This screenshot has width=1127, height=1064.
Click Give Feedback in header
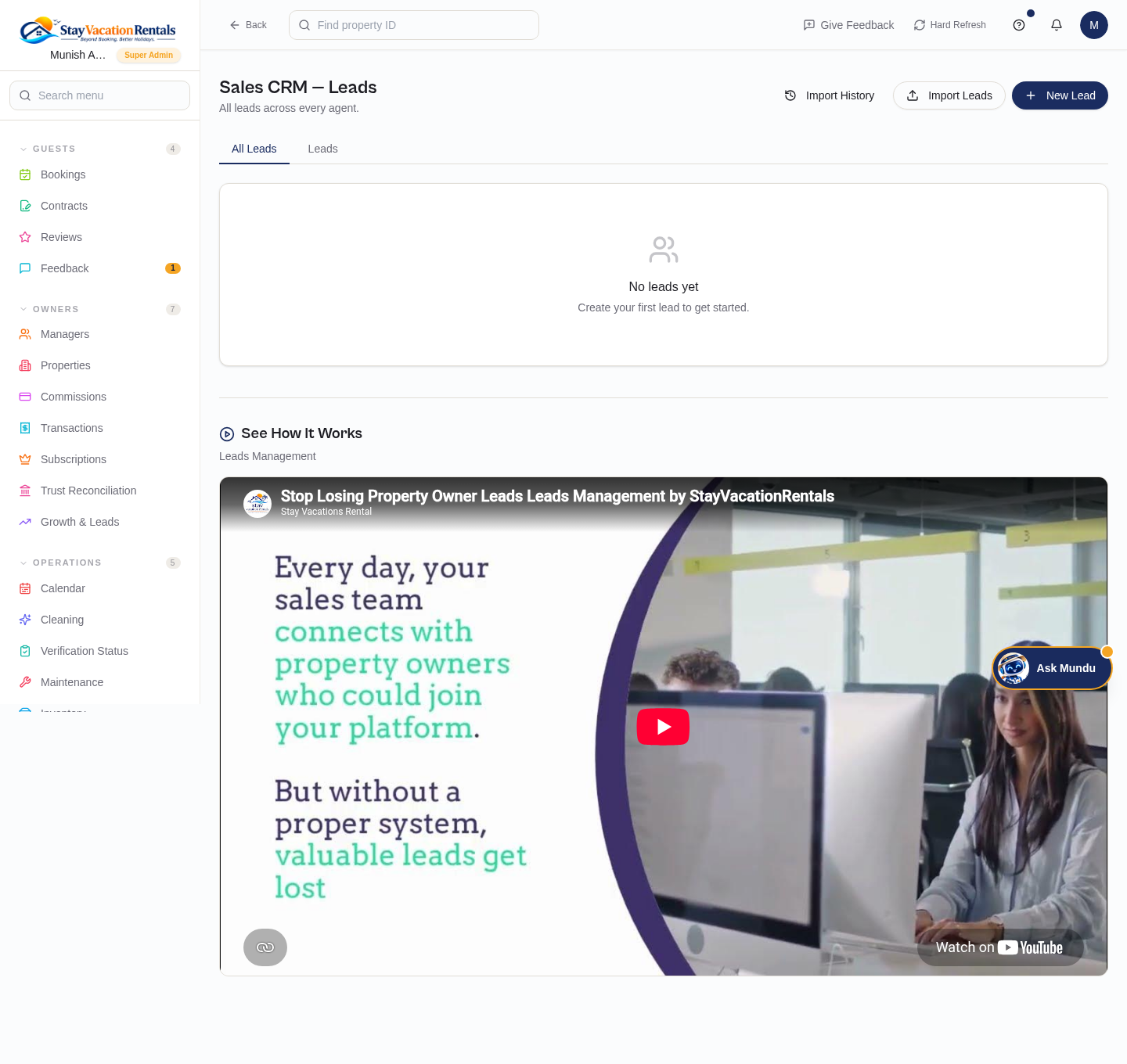click(848, 25)
